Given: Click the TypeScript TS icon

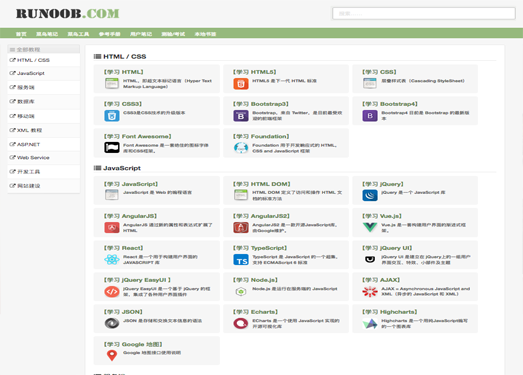Looking at the screenshot, I should [x=241, y=260].
